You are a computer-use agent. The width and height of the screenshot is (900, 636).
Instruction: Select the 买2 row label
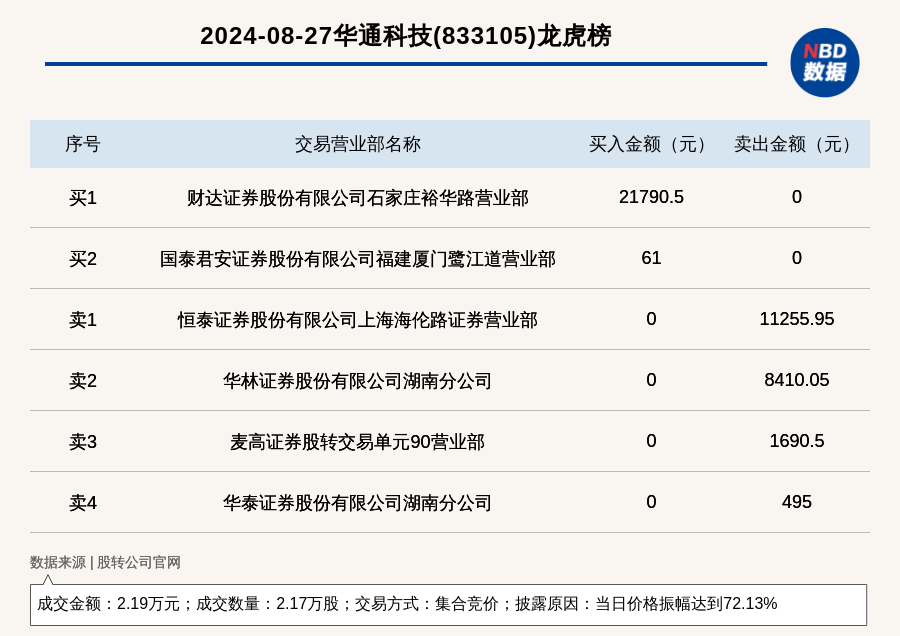pyautogui.click(x=83, y=259)
